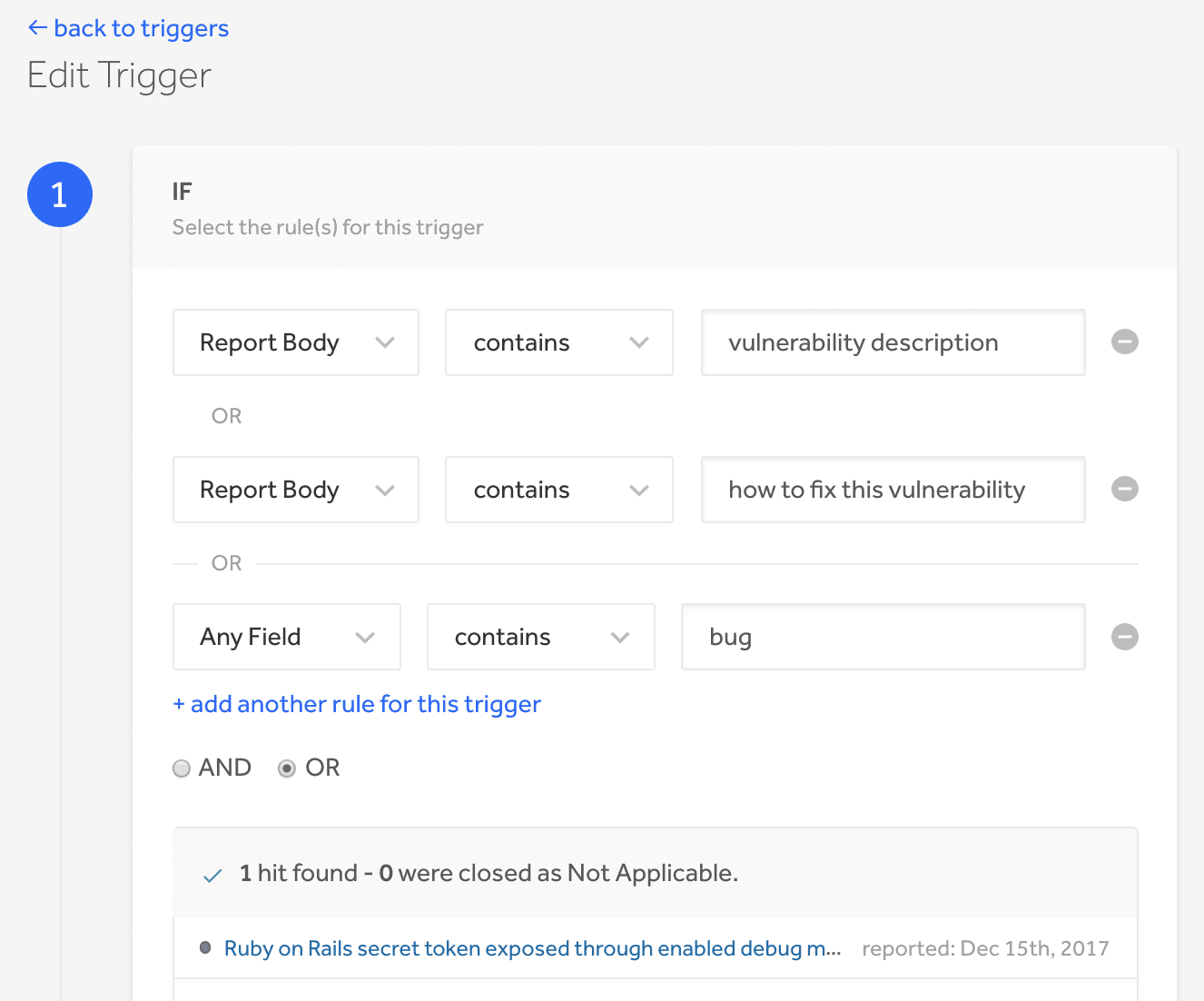Click the step 1 circle badge
1204x1001 pixels.
(x=60, y=194)
